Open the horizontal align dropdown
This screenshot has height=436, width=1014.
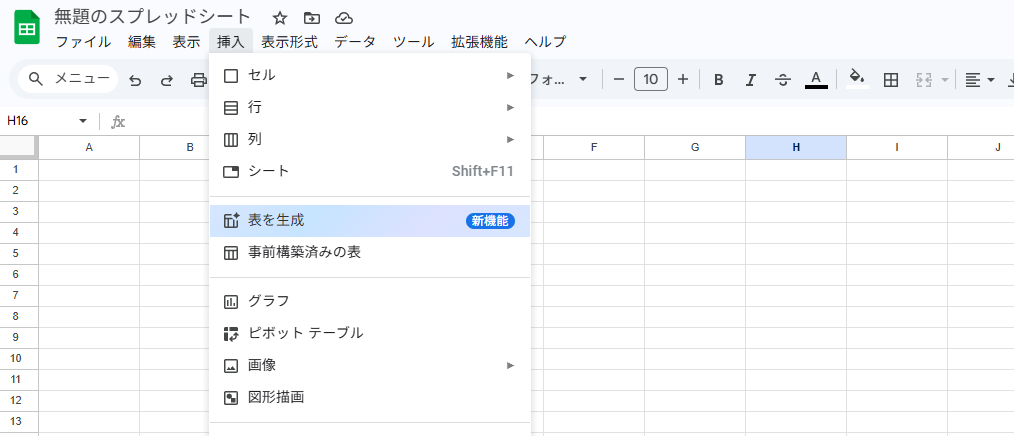979,80
